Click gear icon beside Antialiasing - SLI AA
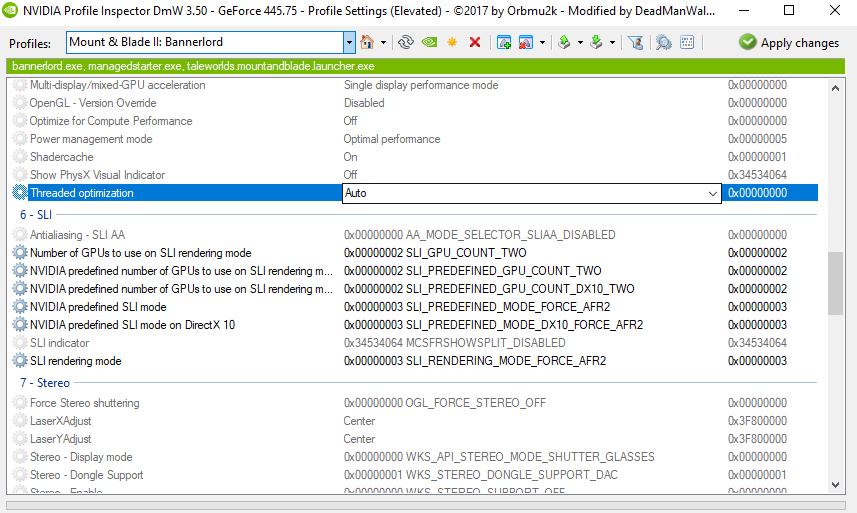The image size is (857, 513). pyautogui.click(x=20, y=234)
